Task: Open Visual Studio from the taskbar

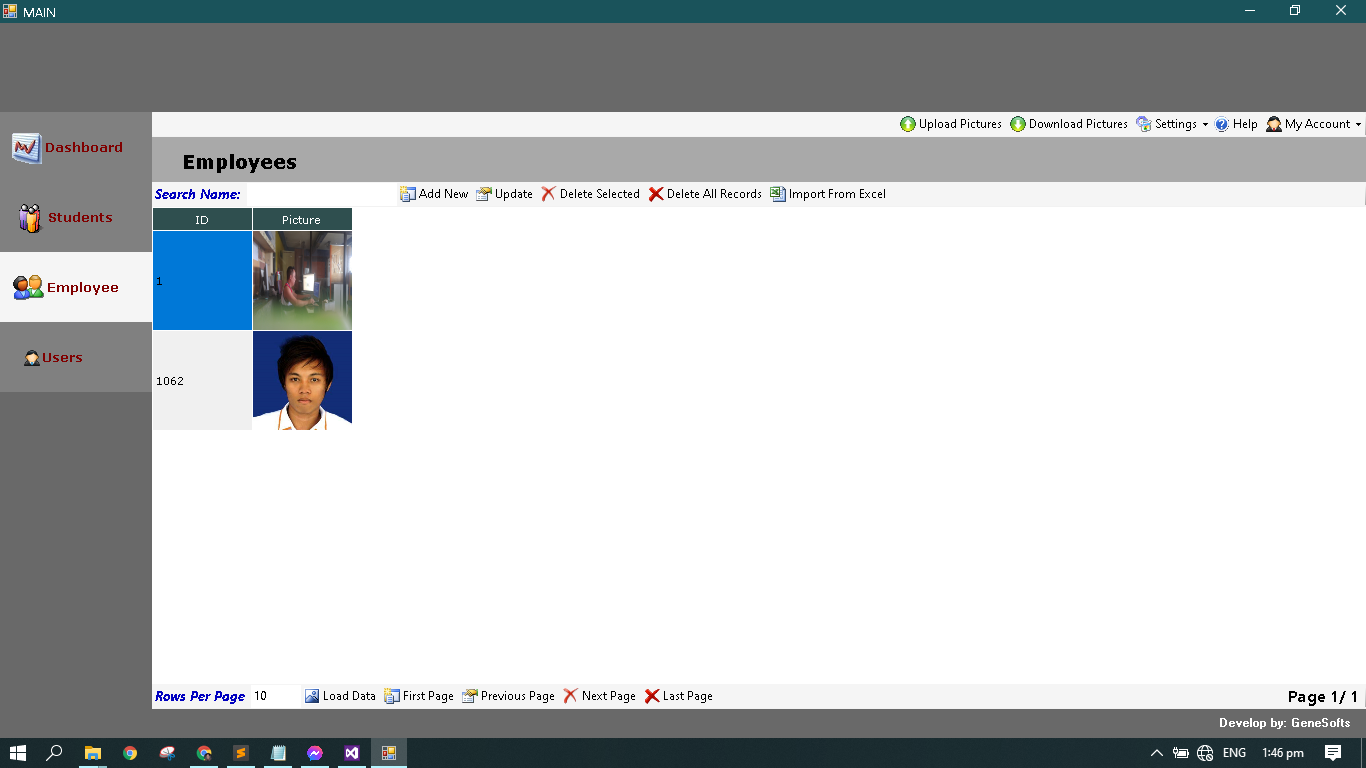Action: 352,753
